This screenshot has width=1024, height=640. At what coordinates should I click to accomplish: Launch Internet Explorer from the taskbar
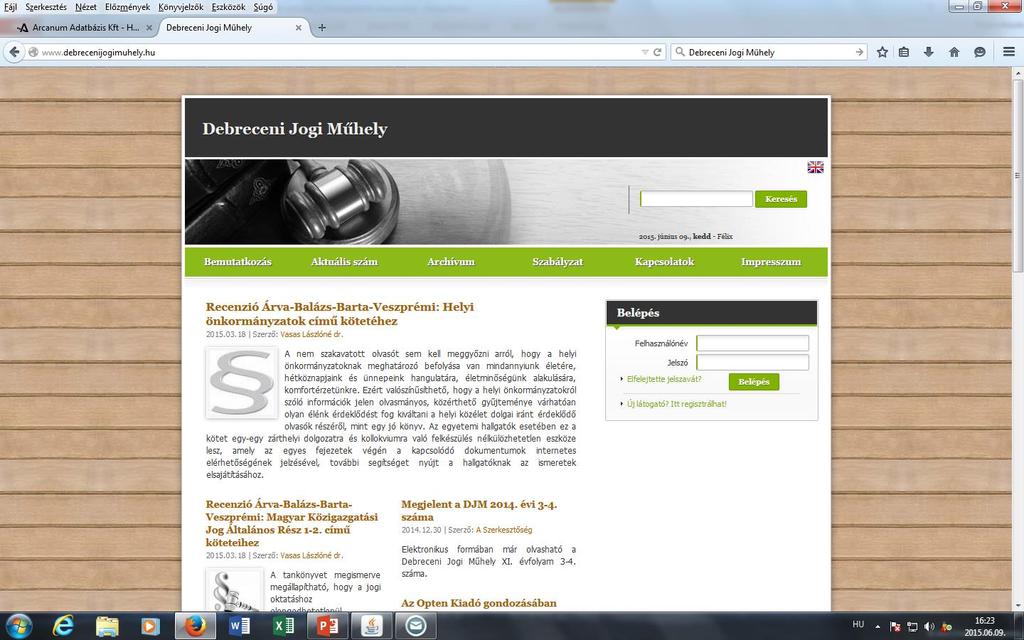coord(63,627)
